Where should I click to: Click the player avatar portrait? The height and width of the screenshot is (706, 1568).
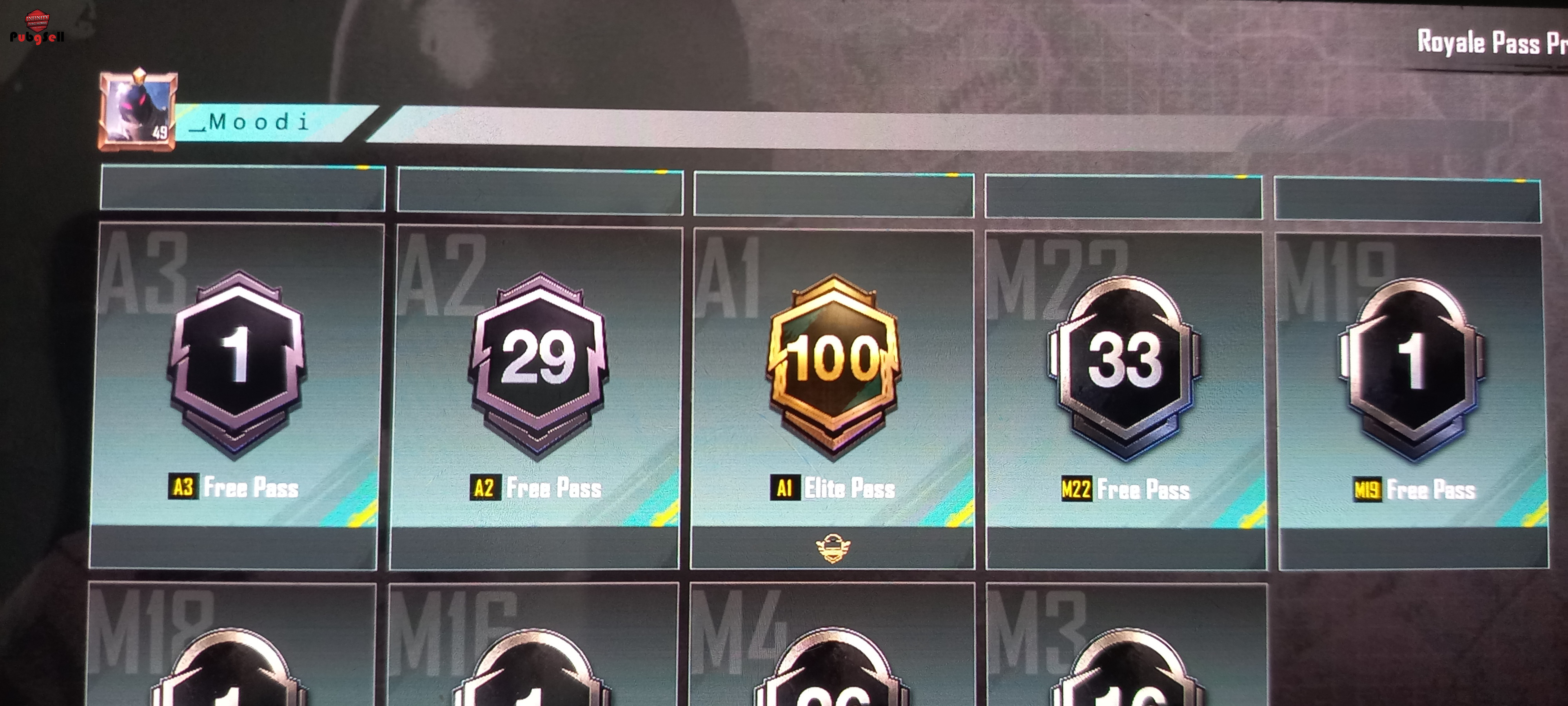point(138,110)
